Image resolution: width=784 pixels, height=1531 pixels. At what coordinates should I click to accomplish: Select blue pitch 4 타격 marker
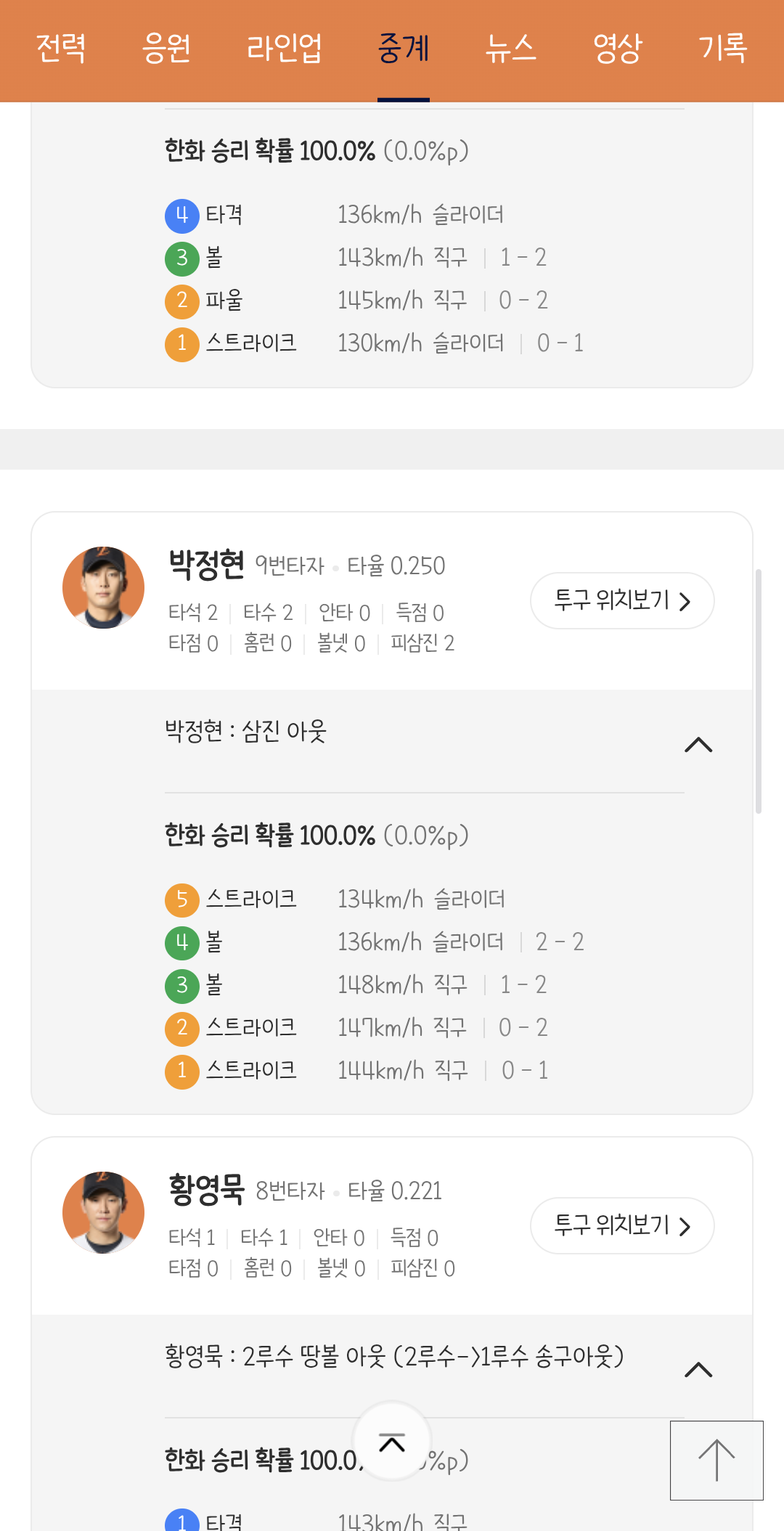pos(182,215)
